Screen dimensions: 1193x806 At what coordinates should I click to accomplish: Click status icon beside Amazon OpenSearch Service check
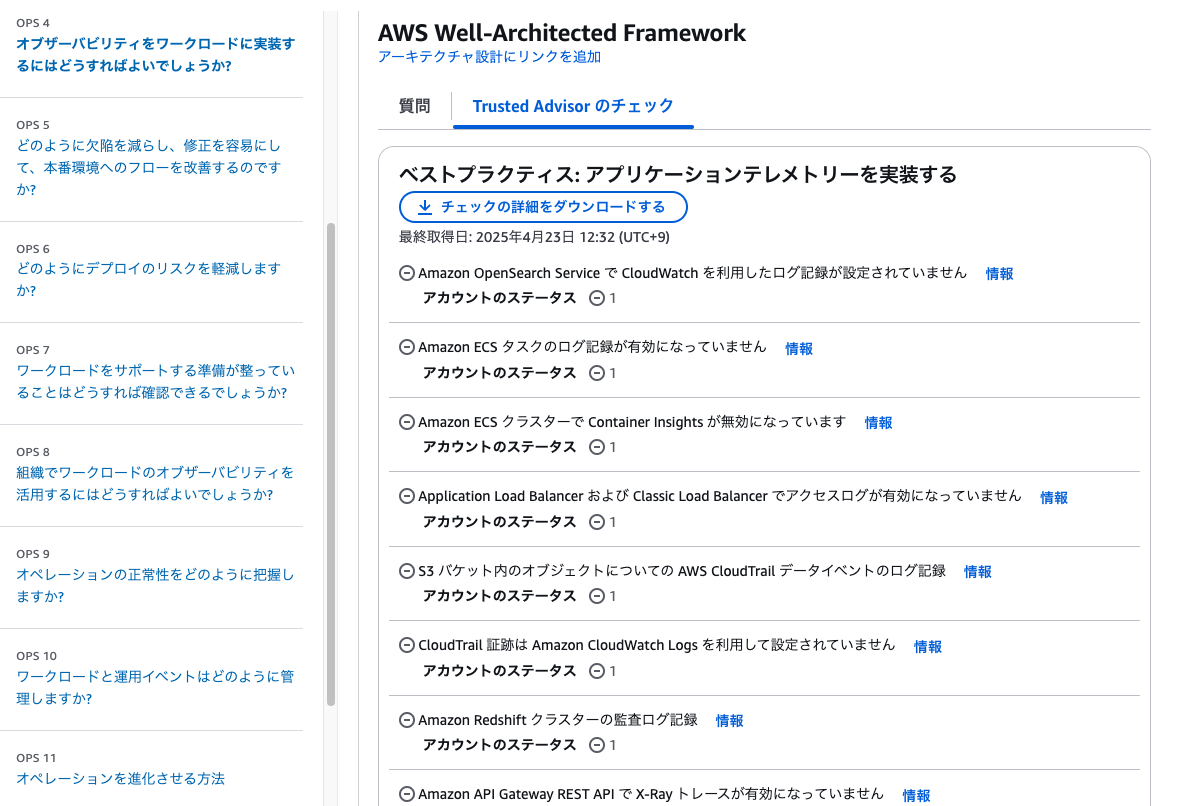point(407,273)
